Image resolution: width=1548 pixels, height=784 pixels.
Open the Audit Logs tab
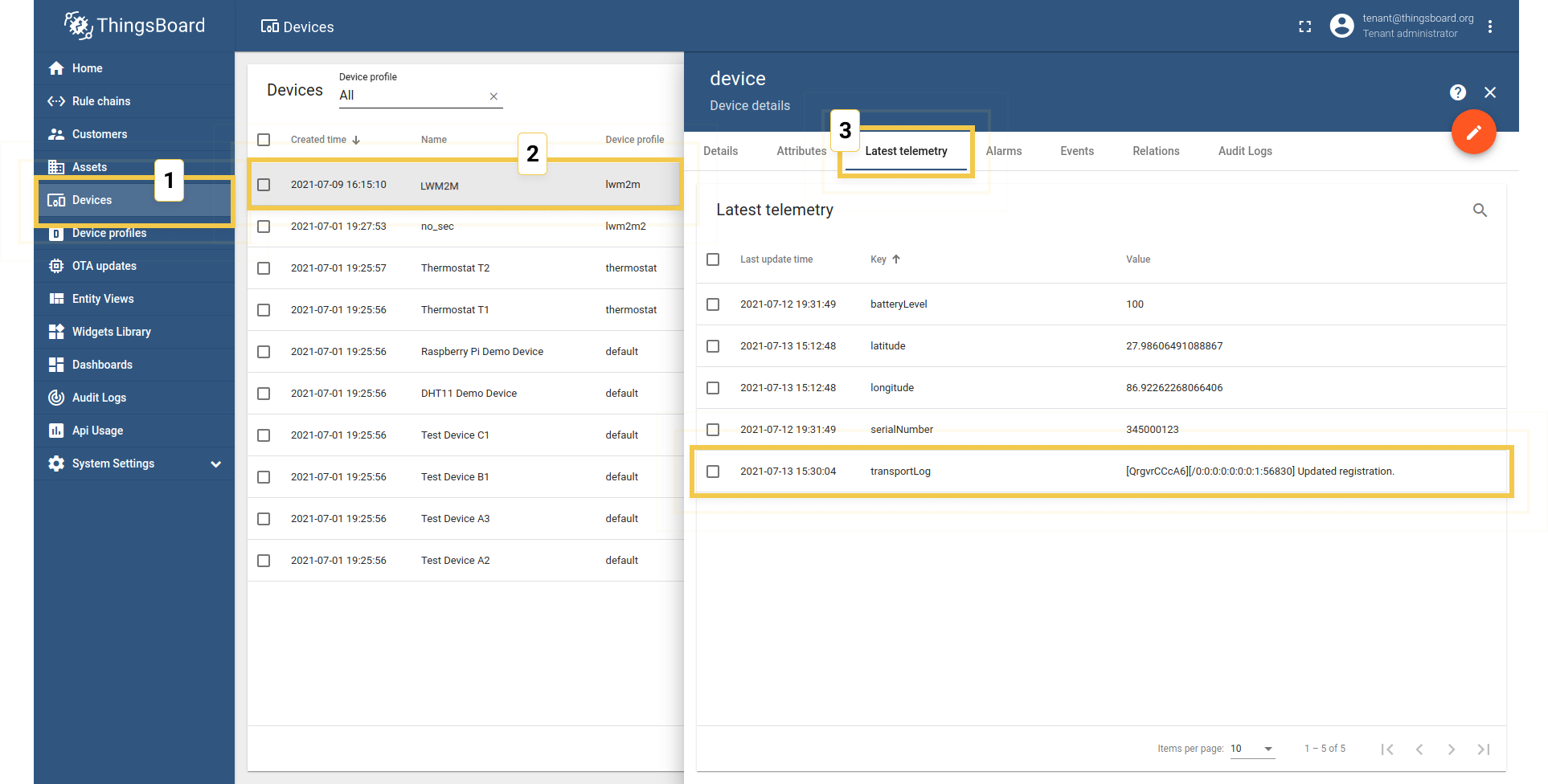pos(1244,151)
